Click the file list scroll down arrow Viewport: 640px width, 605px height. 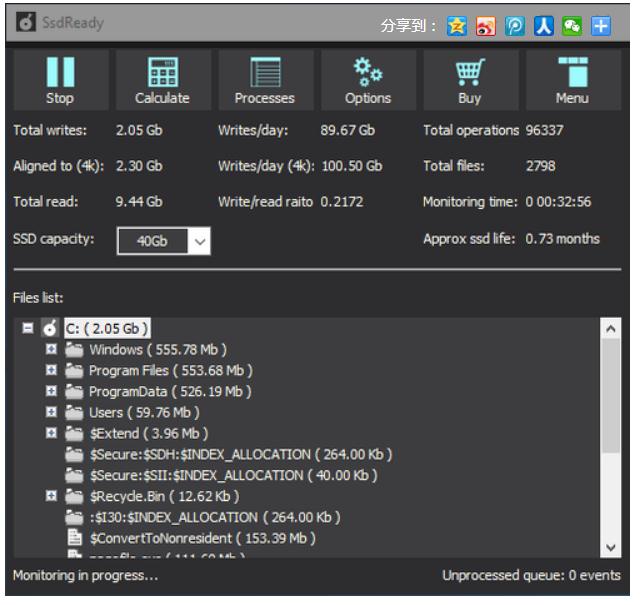[x=611, y=547]
